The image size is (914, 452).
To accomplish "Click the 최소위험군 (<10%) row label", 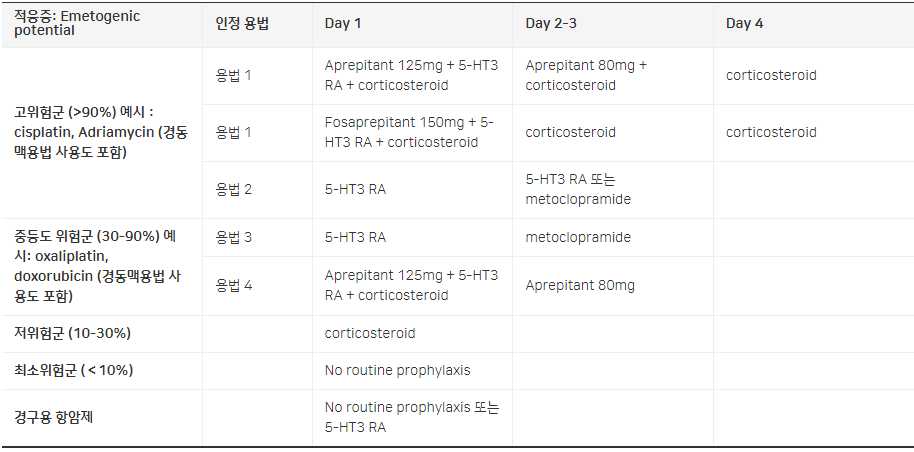I will [73, 370].
